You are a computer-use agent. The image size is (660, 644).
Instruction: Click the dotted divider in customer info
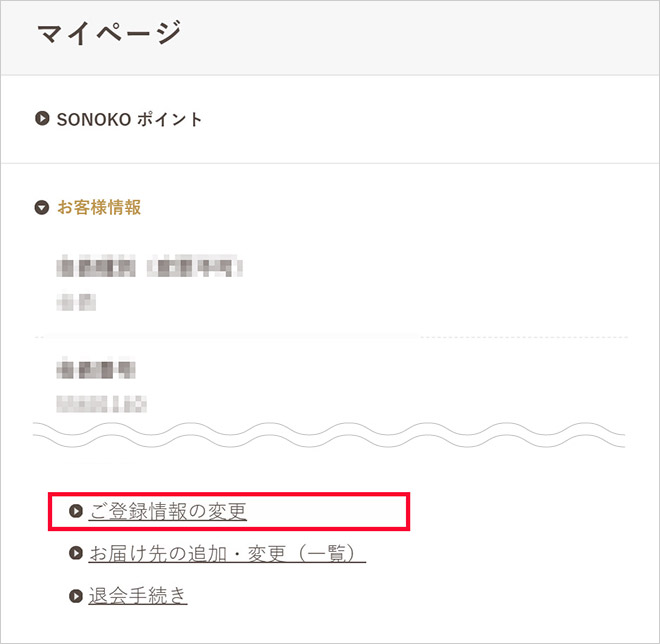pyautogui.click(x=331, y=337)
